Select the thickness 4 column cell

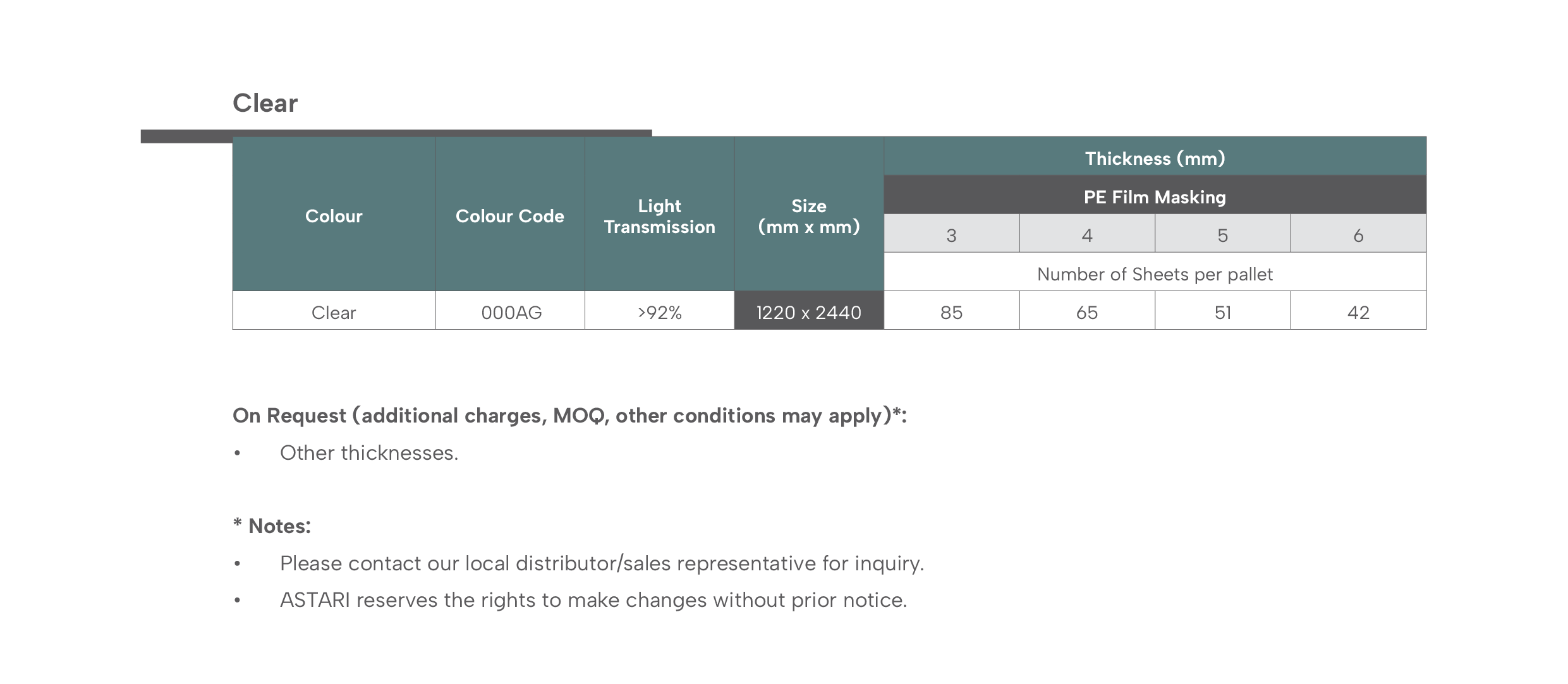tap(1087, 234)
